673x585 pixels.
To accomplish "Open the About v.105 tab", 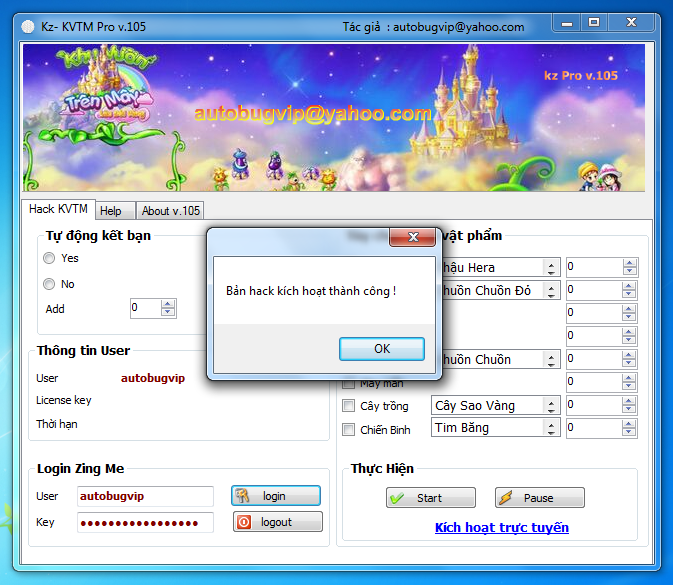I will [170, 211].
